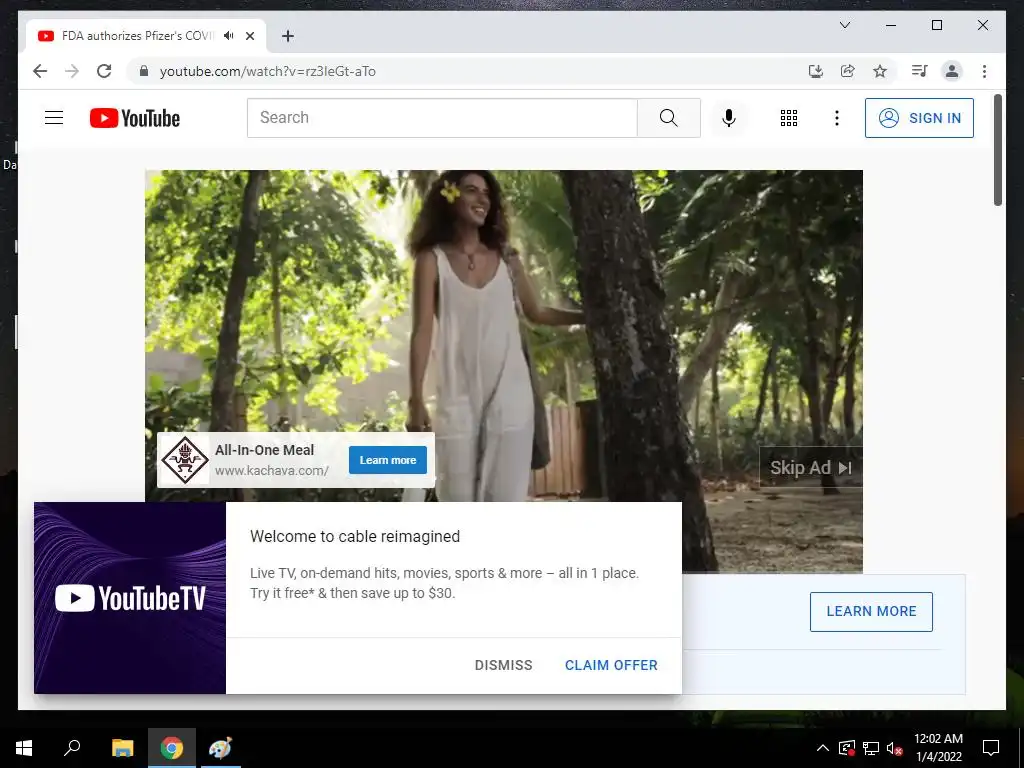
Task: Claim the YouTube TV offer
Action: 611,665
